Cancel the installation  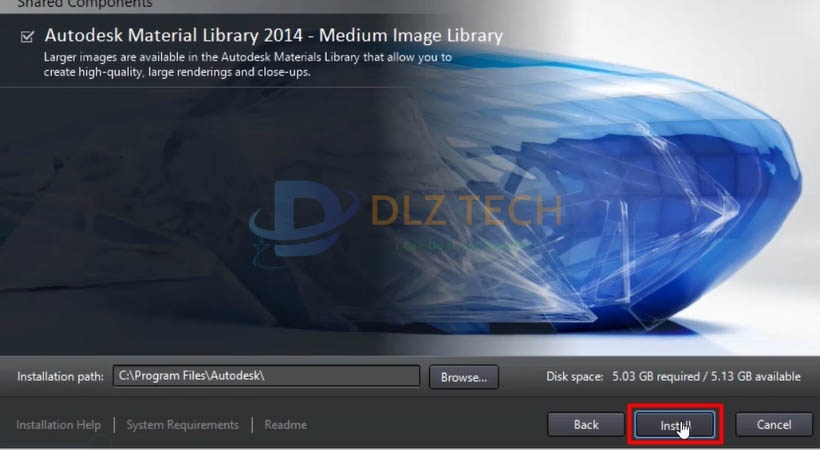point(774,425)
